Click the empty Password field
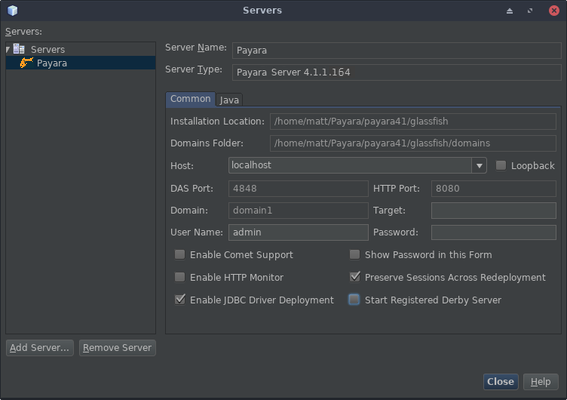 (x=494, y=232)
